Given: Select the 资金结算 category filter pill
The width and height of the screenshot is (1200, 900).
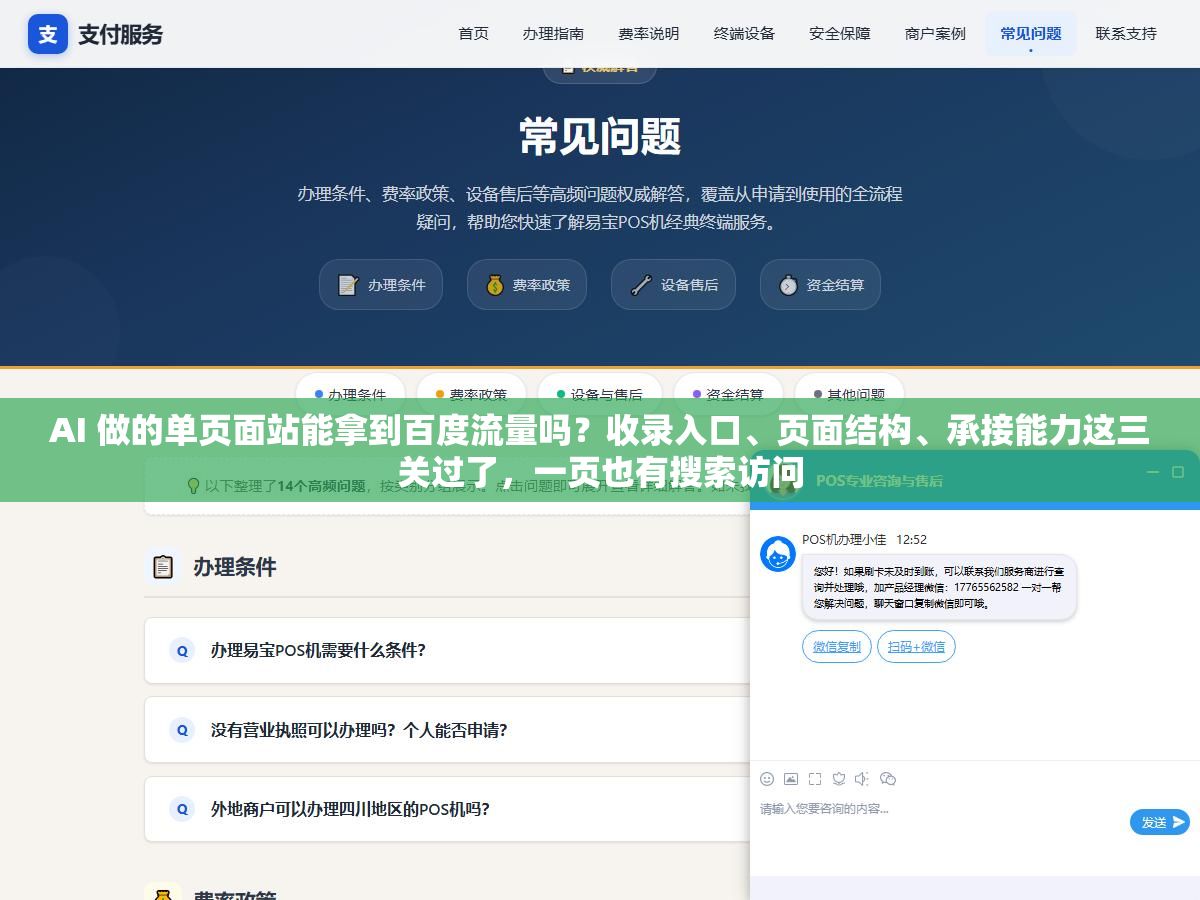Looking at the screenshot, I should [729, 394].
